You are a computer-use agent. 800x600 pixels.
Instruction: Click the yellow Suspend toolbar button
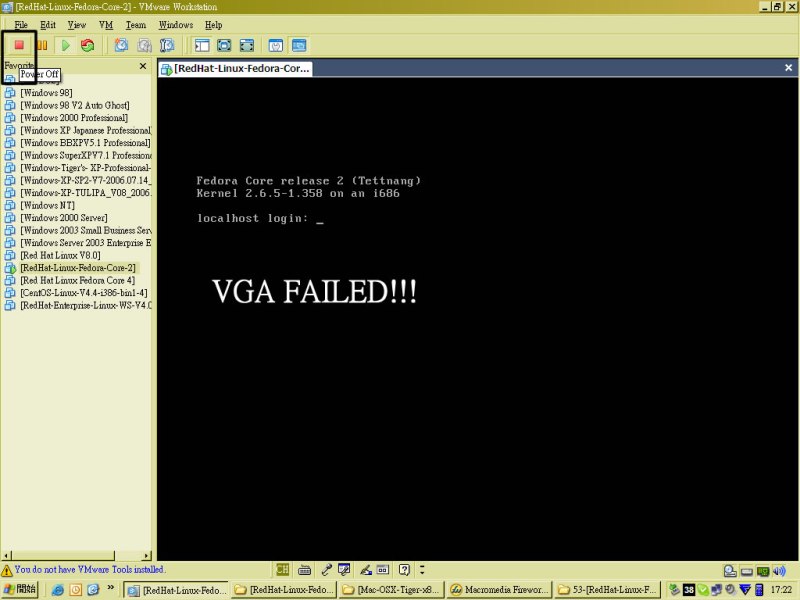42,45
